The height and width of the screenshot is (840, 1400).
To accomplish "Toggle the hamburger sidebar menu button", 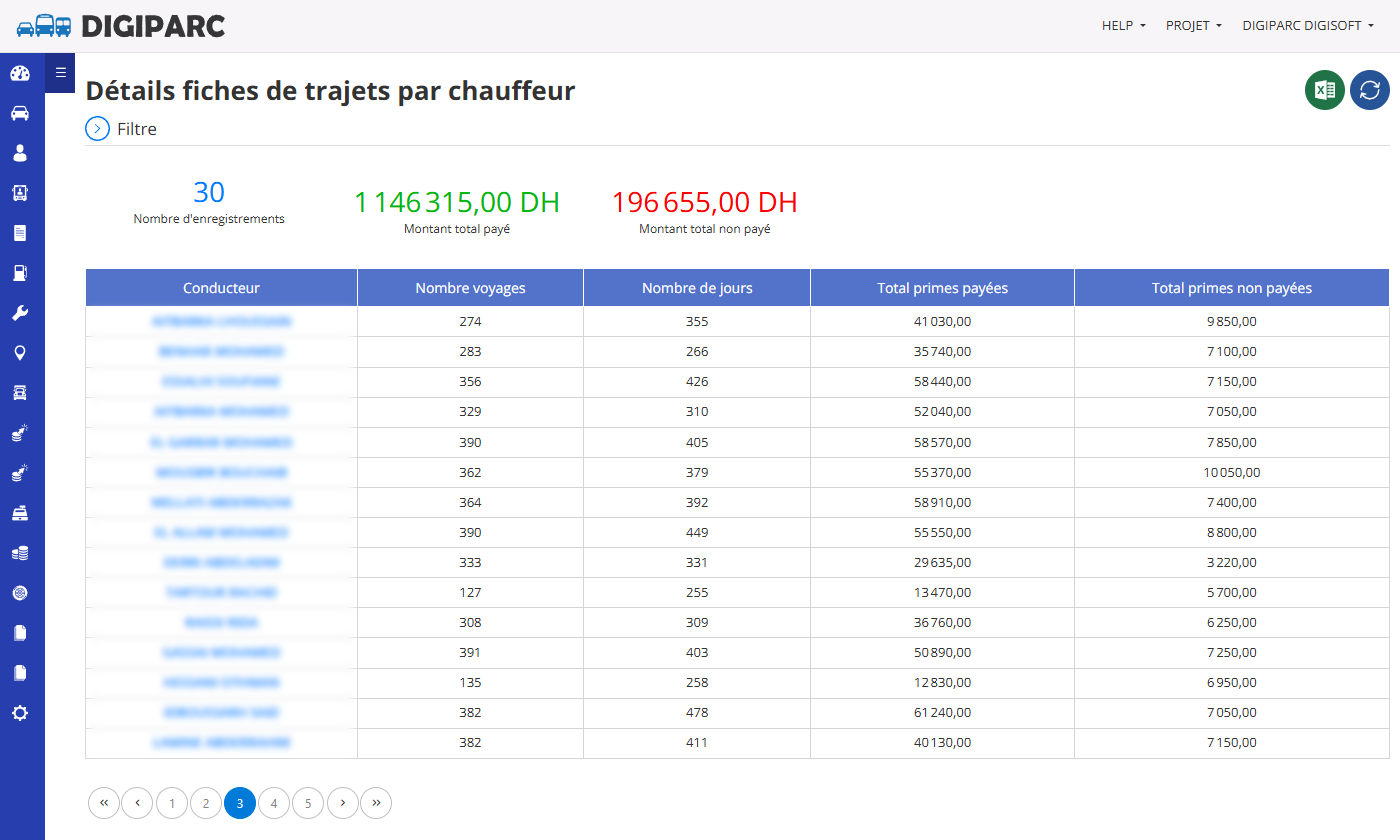I will (x=60, y=72).
